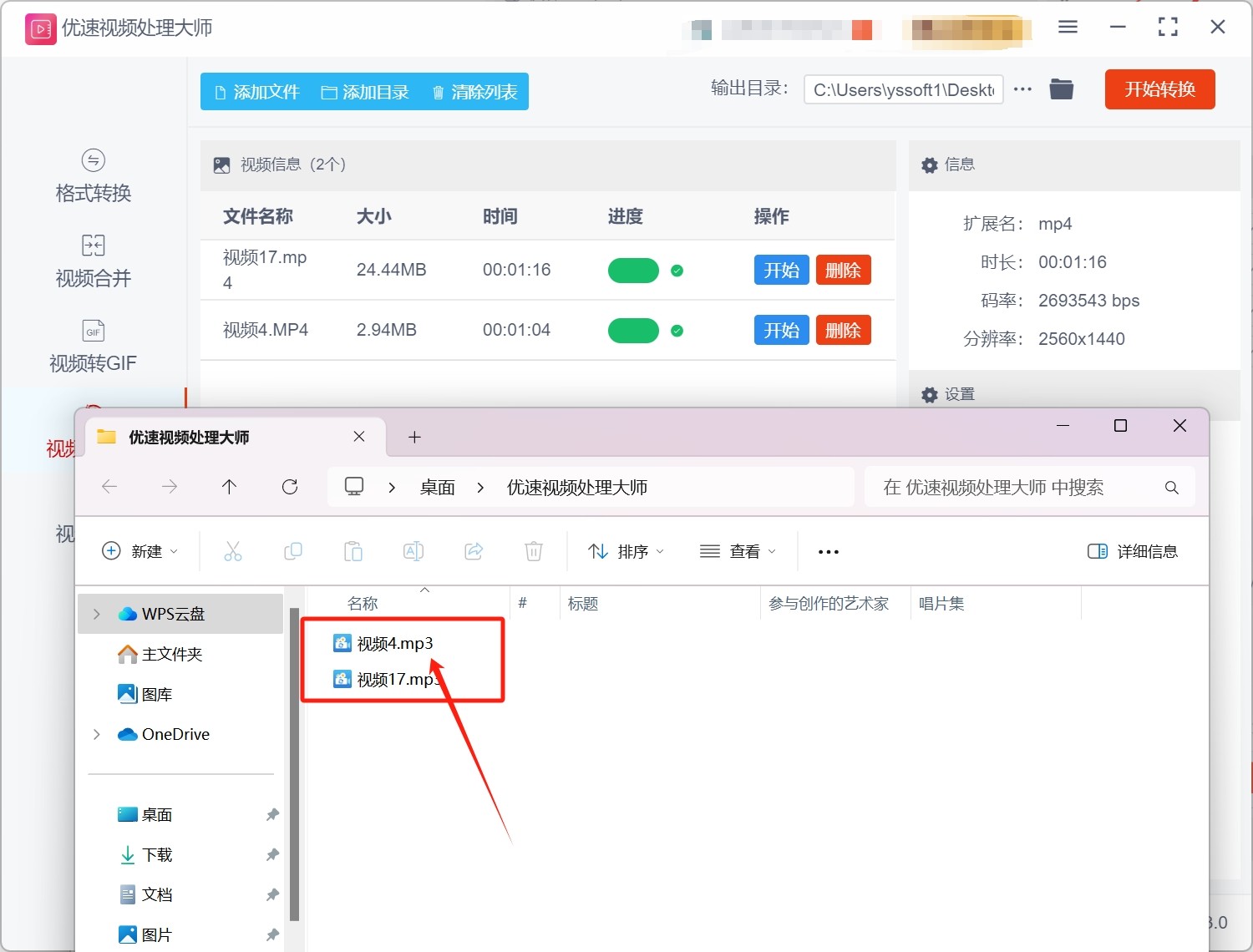Click the hamburger menu icon in title bar

(1068, 28)
